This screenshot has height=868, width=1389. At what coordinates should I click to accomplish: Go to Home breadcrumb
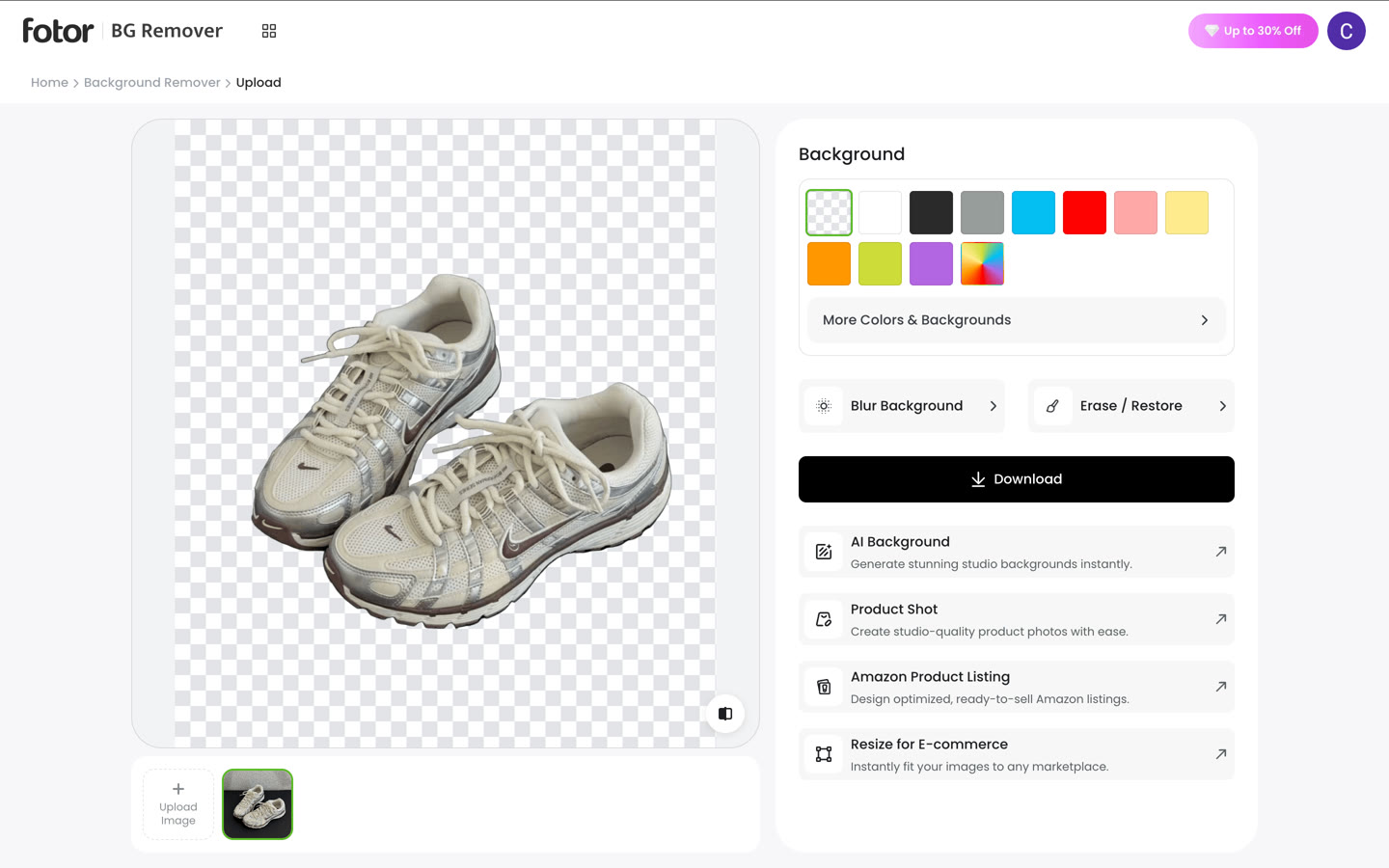49,83
